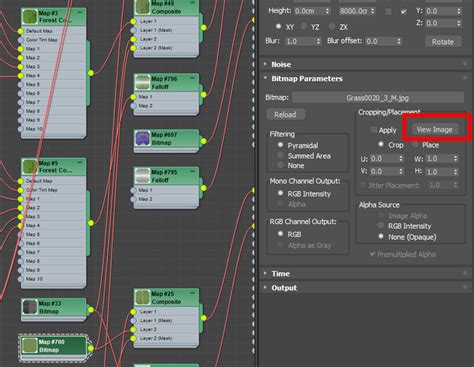Click the output socket of Map #33 Bitmap
The width and height of the screenshot is (474, 367).
point(91,310)
